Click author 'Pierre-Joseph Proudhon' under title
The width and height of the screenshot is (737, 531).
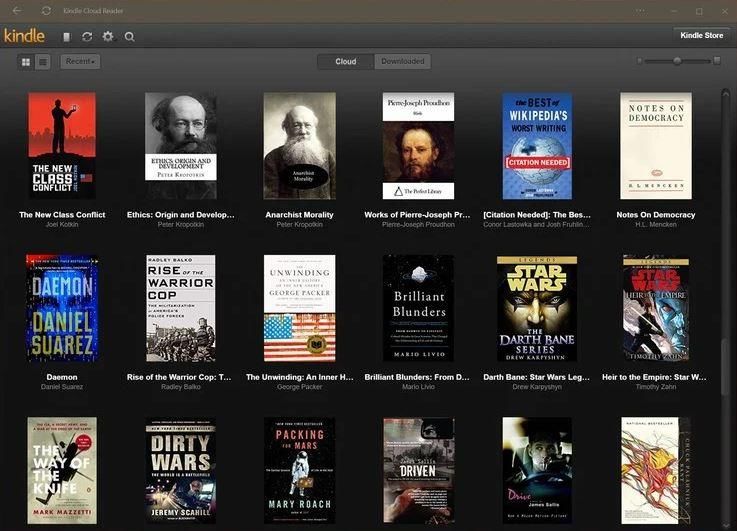pos(418,225)
